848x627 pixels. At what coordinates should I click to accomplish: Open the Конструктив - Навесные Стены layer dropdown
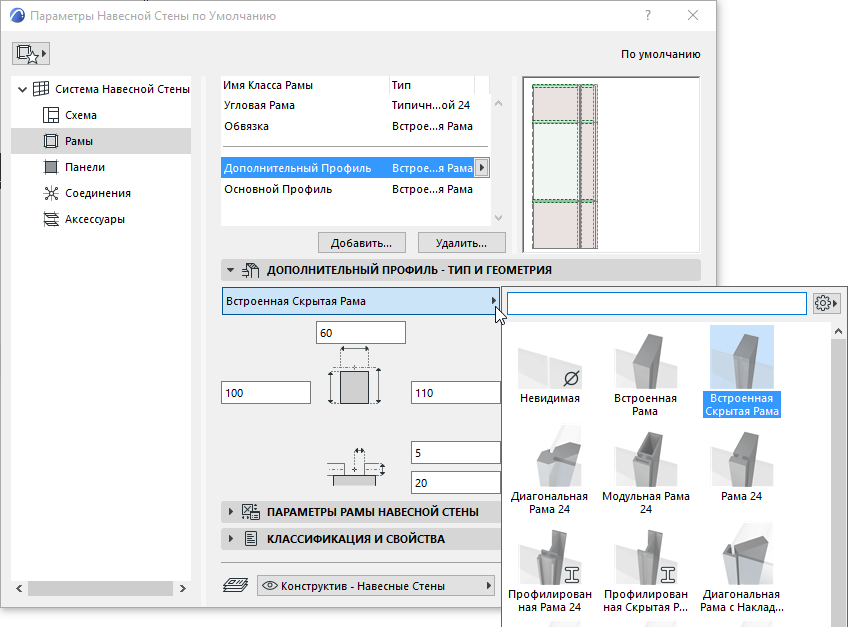click(x=376, y=586)
